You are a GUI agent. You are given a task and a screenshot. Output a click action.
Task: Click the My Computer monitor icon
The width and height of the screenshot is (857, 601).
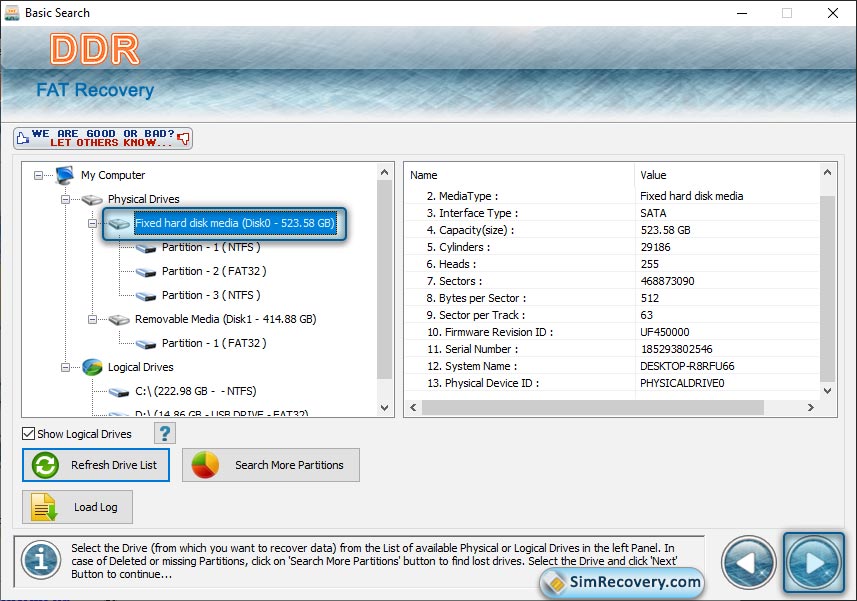tap(64, 175)
